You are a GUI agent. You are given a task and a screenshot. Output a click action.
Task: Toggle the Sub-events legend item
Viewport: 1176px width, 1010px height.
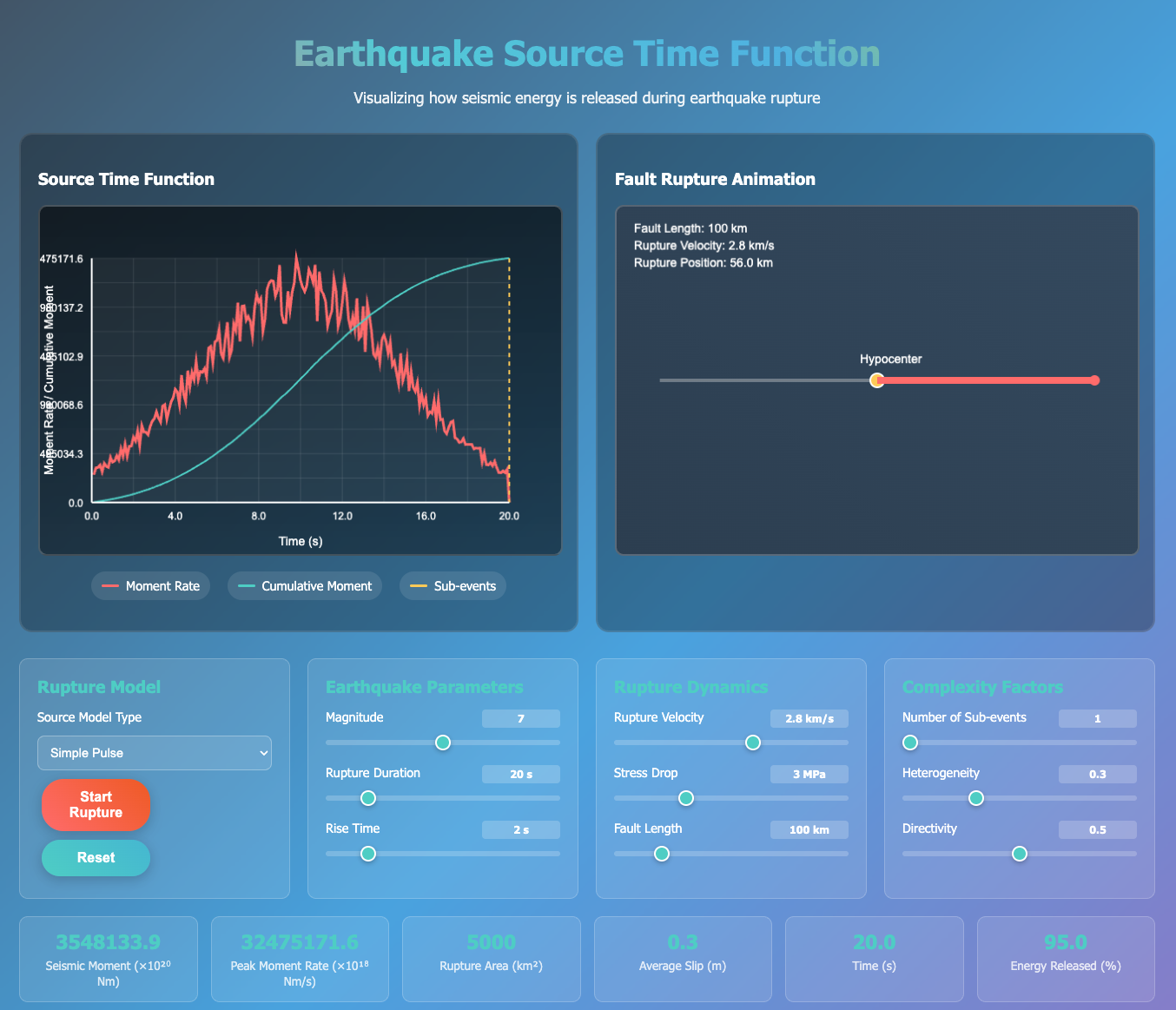tap(453, 585)
